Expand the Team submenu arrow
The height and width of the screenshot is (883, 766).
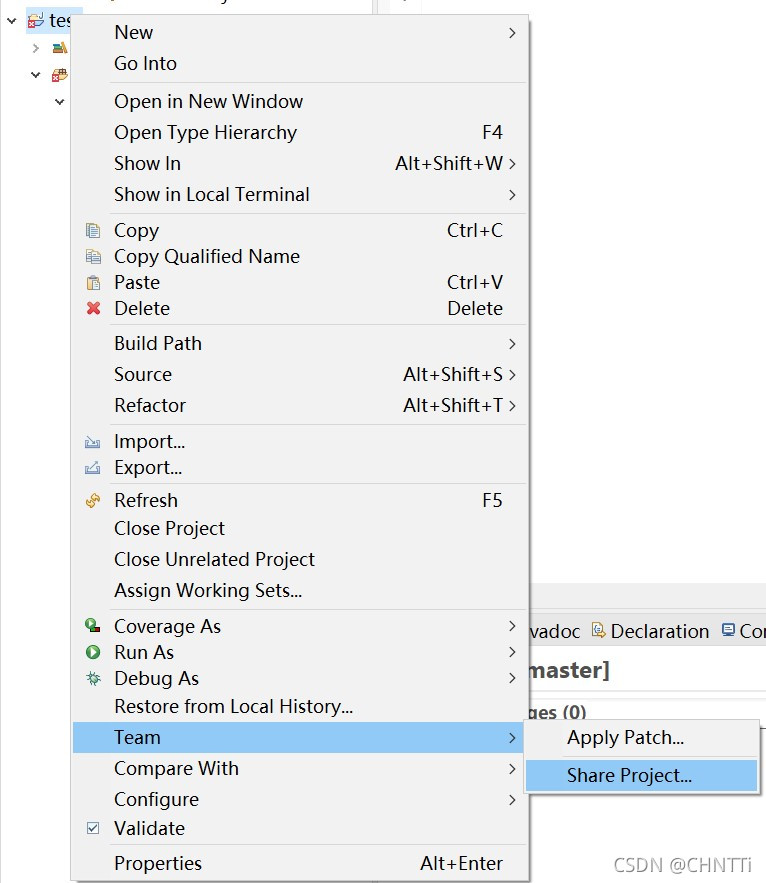point(512,738)
